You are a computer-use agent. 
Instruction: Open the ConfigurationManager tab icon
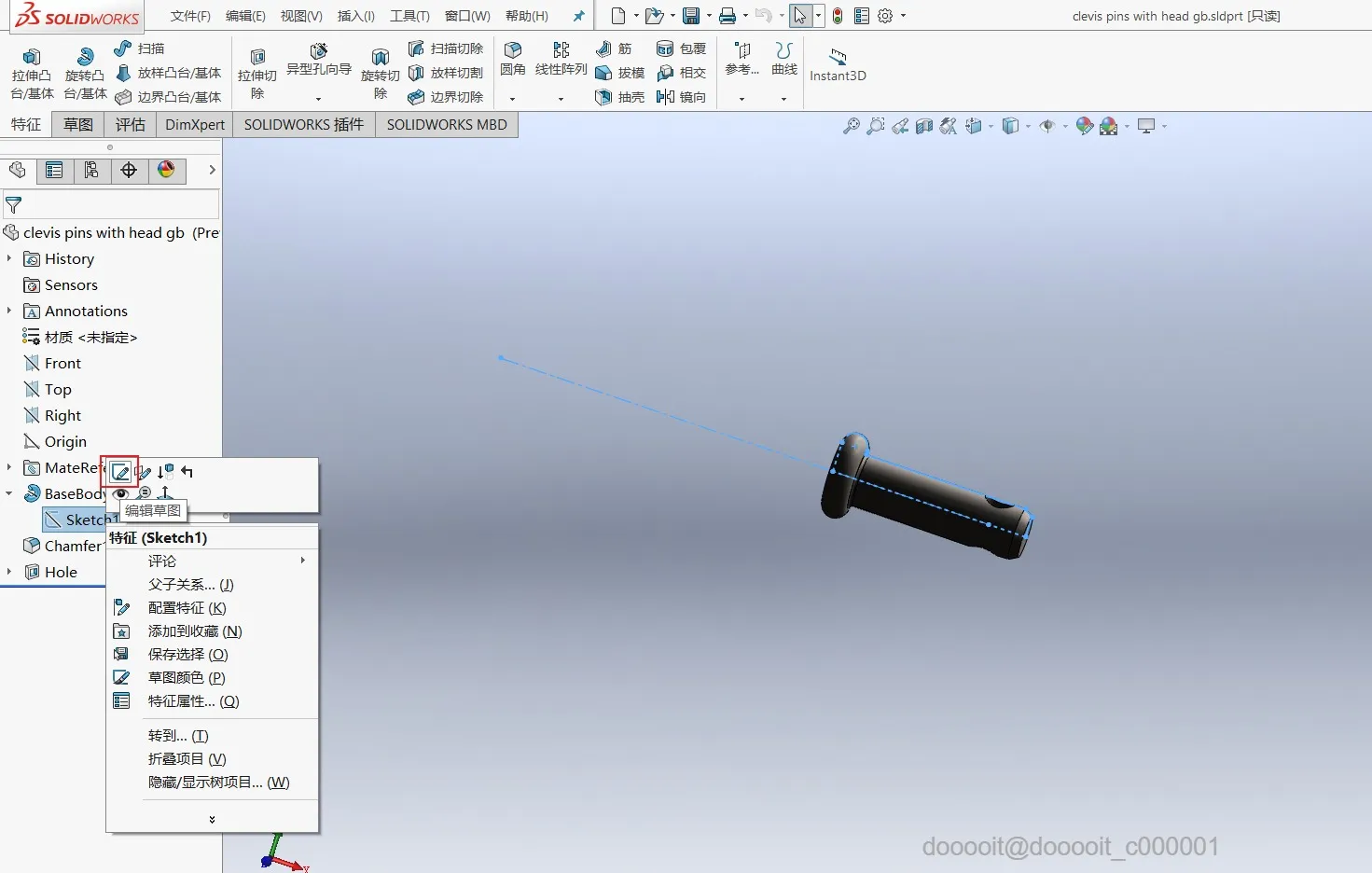click(91, 170)
